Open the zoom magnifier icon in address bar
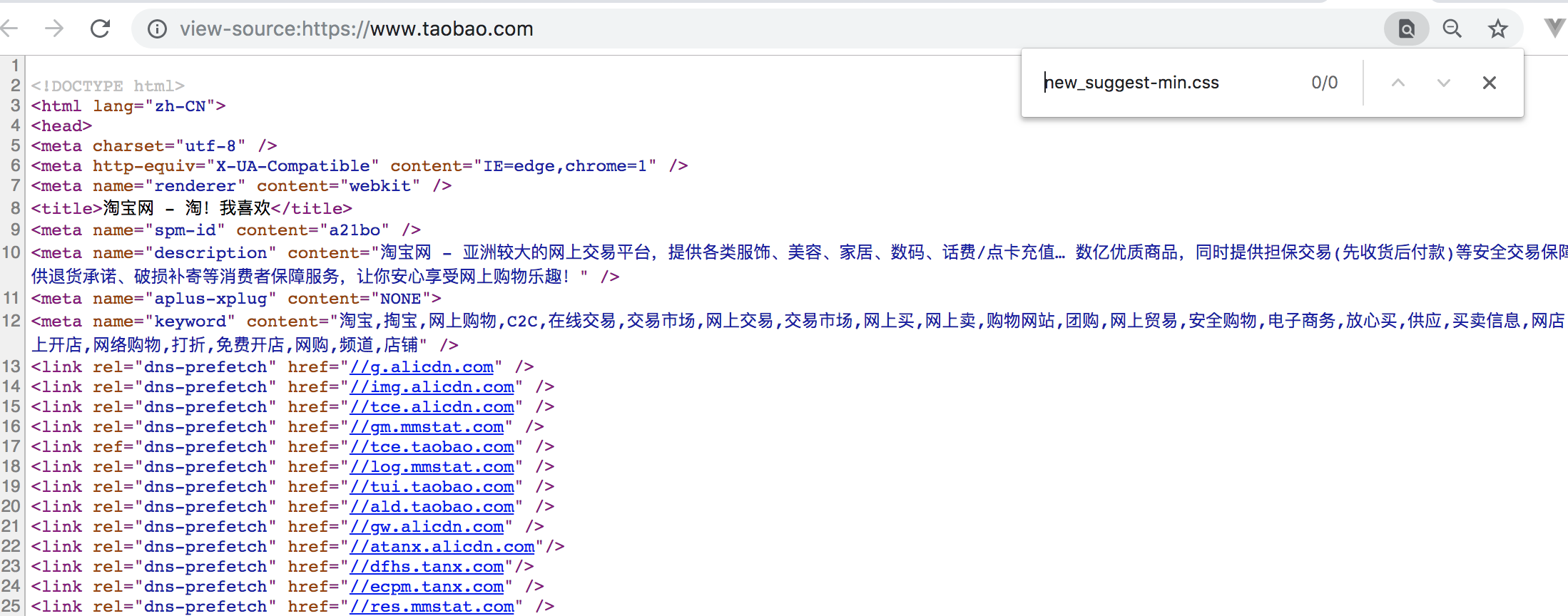 click(1452, 29)
